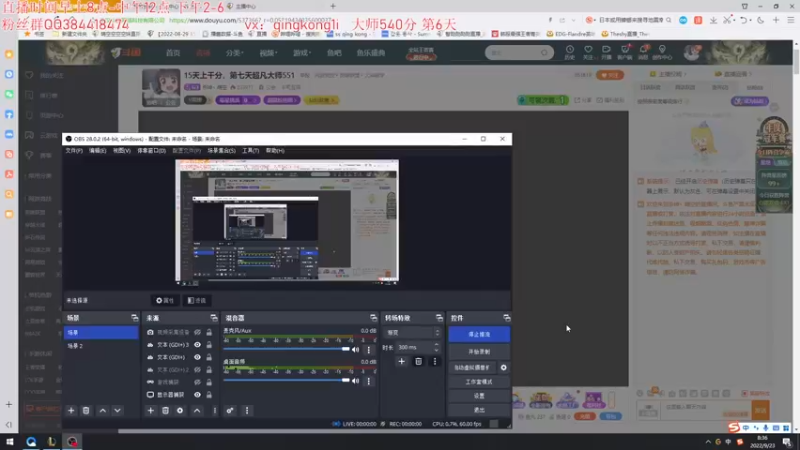Toggle visibility of 文本 (GDI+) 3 source

[197, 345]
